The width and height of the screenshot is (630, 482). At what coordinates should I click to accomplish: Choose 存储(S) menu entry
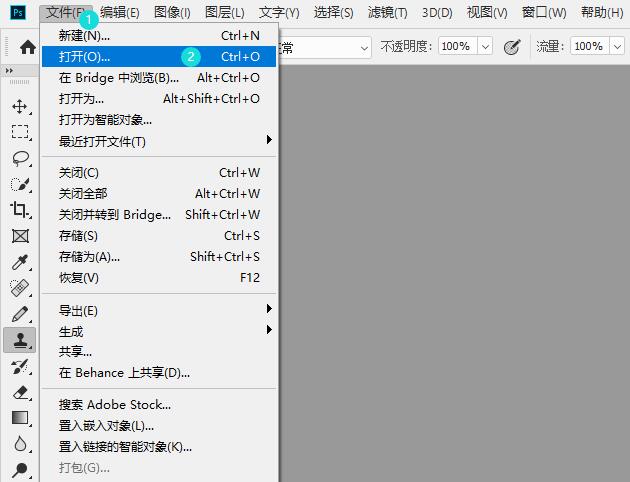(x=159, y=235)
